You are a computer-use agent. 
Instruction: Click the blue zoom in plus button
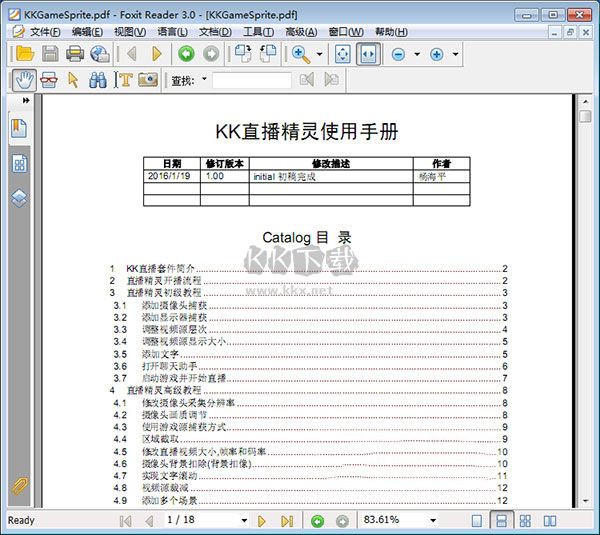coord(437,54)
